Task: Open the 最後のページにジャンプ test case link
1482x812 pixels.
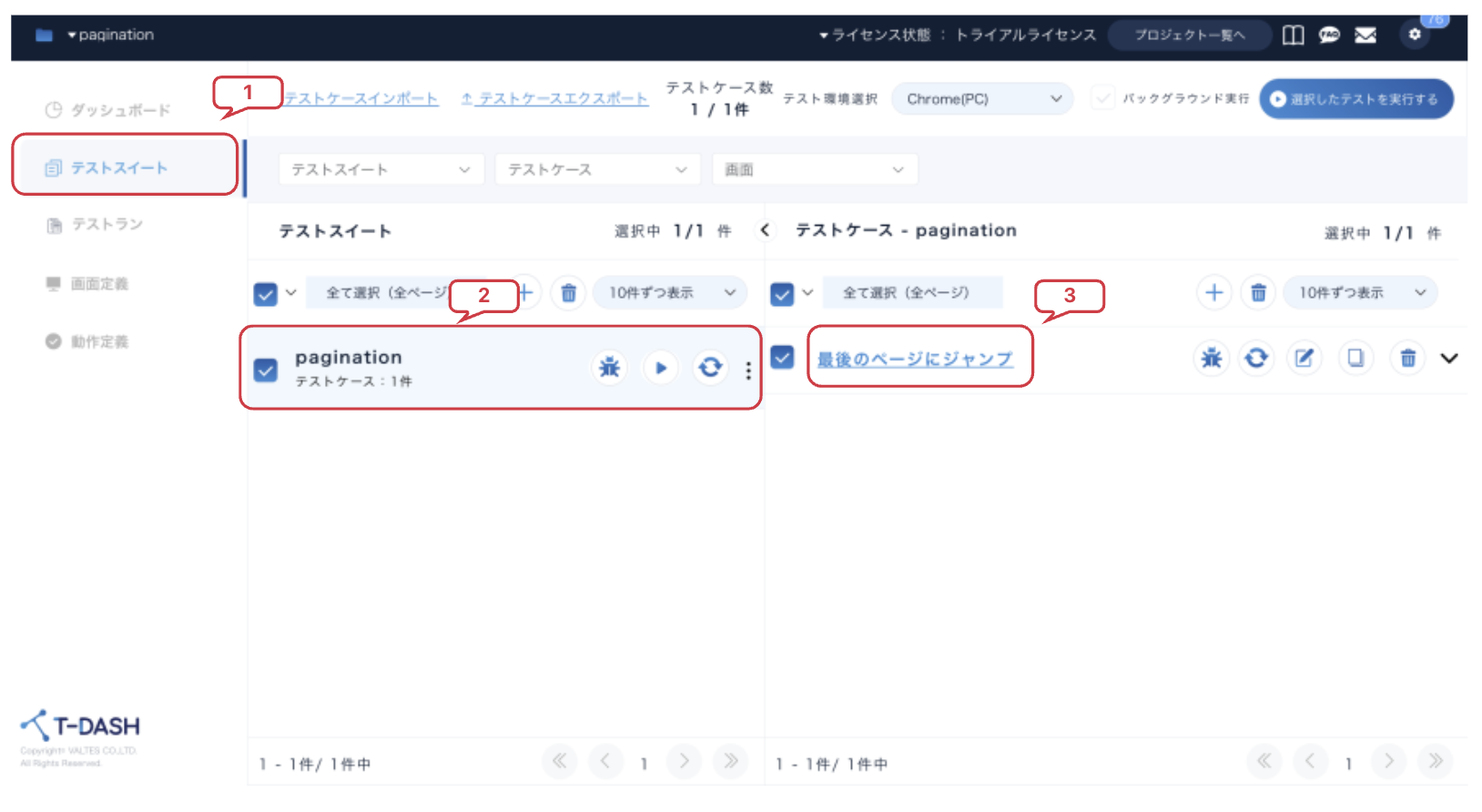Action: point(915,360)
